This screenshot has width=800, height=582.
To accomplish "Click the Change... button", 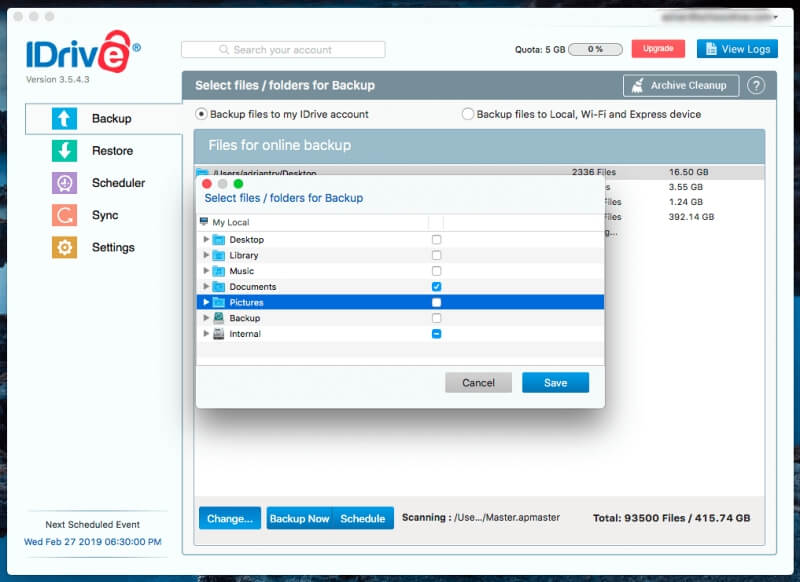I will pos(230,518).
